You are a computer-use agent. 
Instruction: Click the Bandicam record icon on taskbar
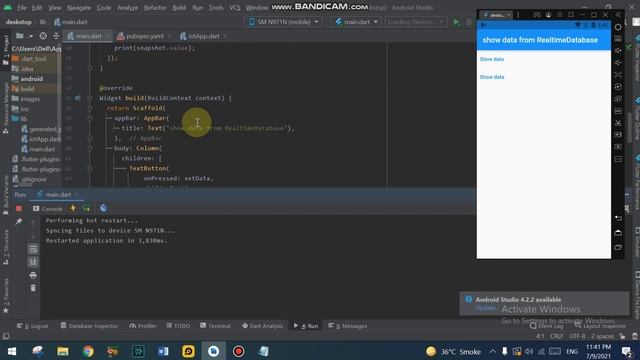(239, 351)
